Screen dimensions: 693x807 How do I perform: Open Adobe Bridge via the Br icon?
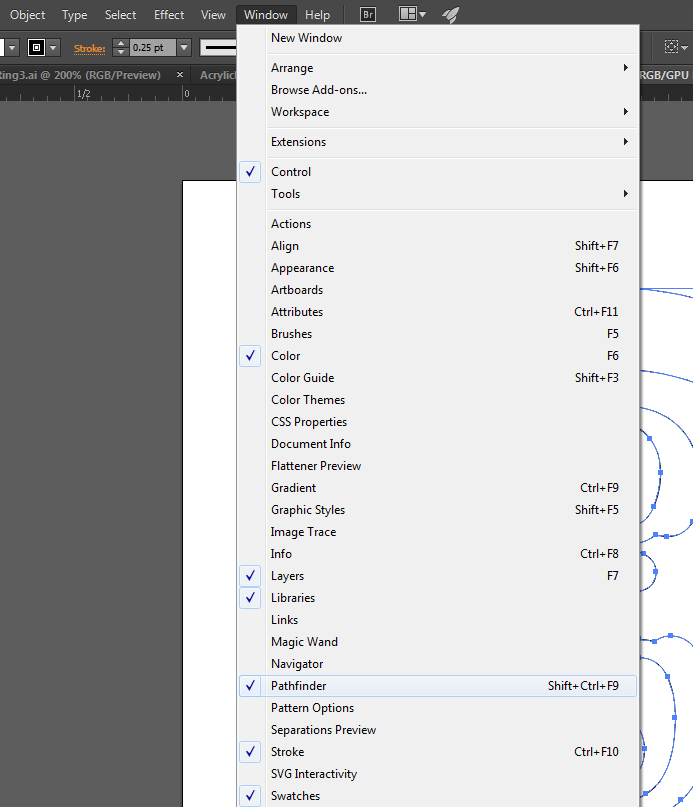368,14
